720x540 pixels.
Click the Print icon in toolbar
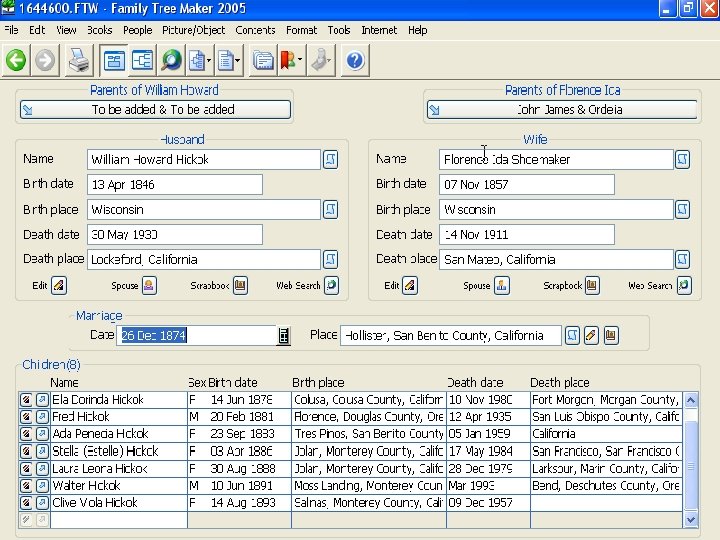tap(78, 61)
